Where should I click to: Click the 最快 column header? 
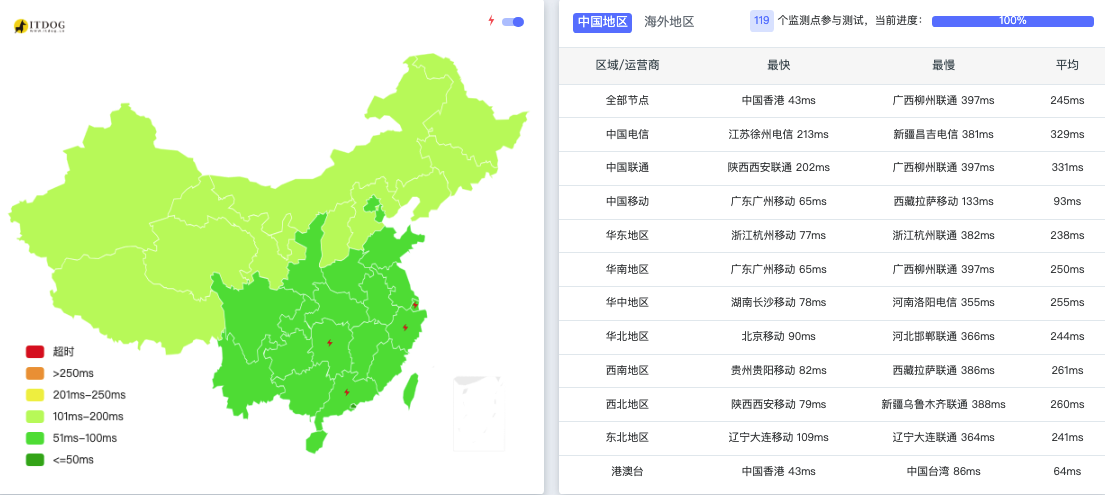click(x=779, y=65)
